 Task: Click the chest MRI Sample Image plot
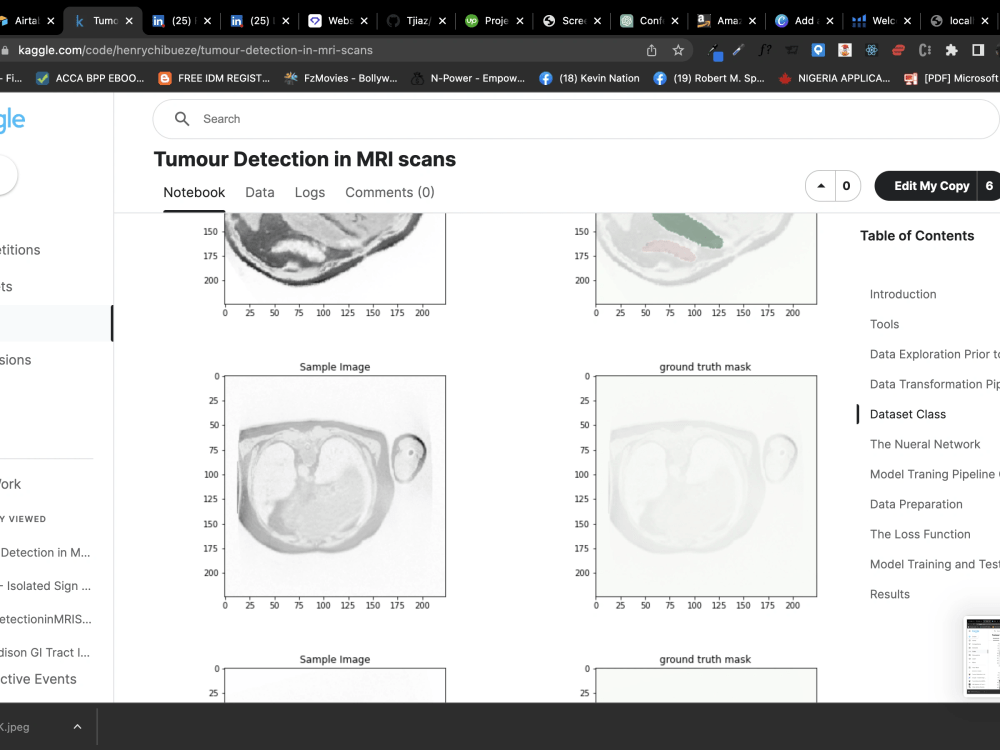click(x=335, y=486)
